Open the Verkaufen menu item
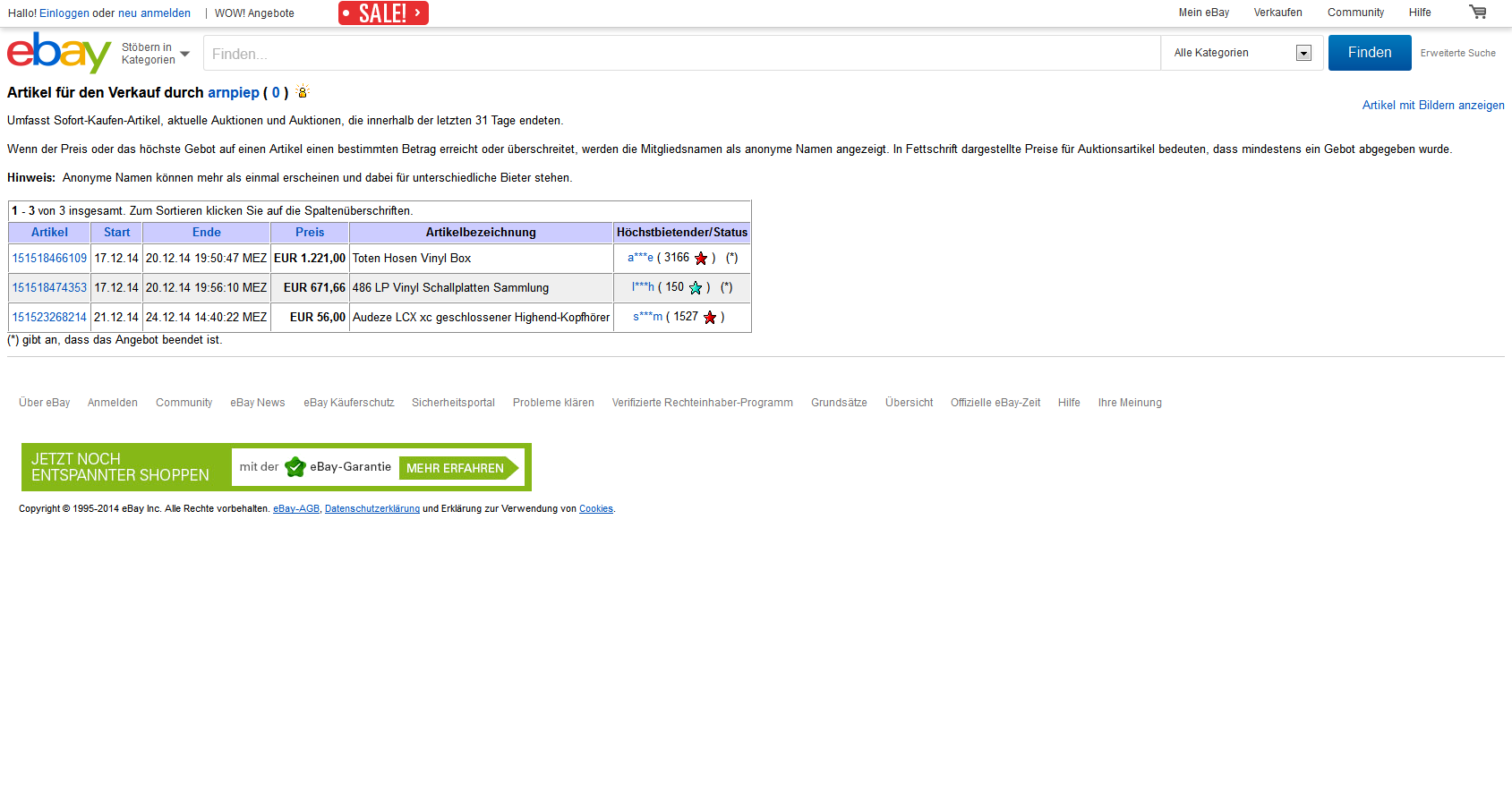The height and width of the screenshot is (809, 1512). pyautogui.click(x=1277, y=13)
